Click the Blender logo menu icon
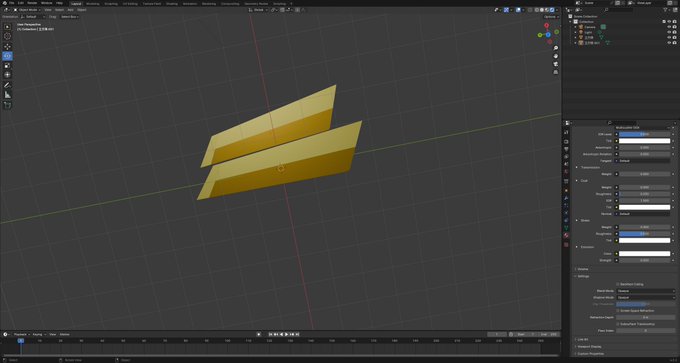 [x=4, y=3]
